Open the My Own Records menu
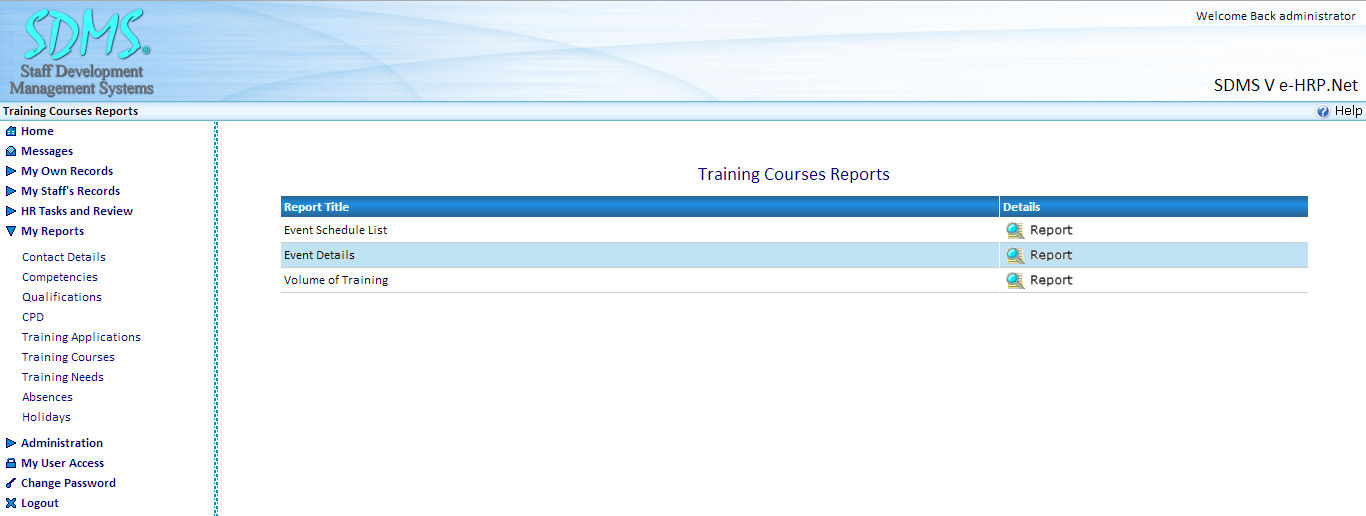1366x516 pixels. (x=67, y=171)
